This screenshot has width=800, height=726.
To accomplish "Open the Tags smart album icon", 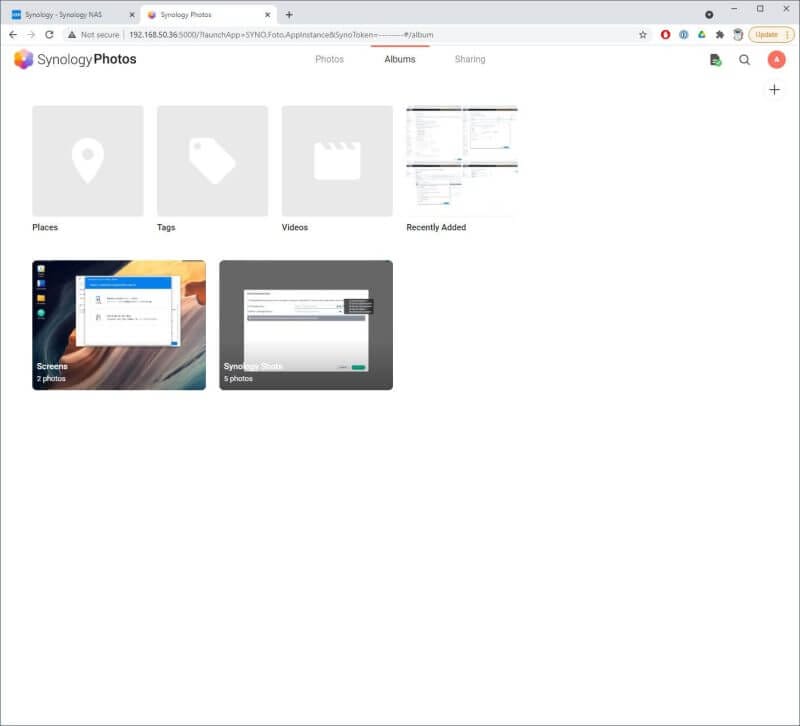I will point(212,160).
